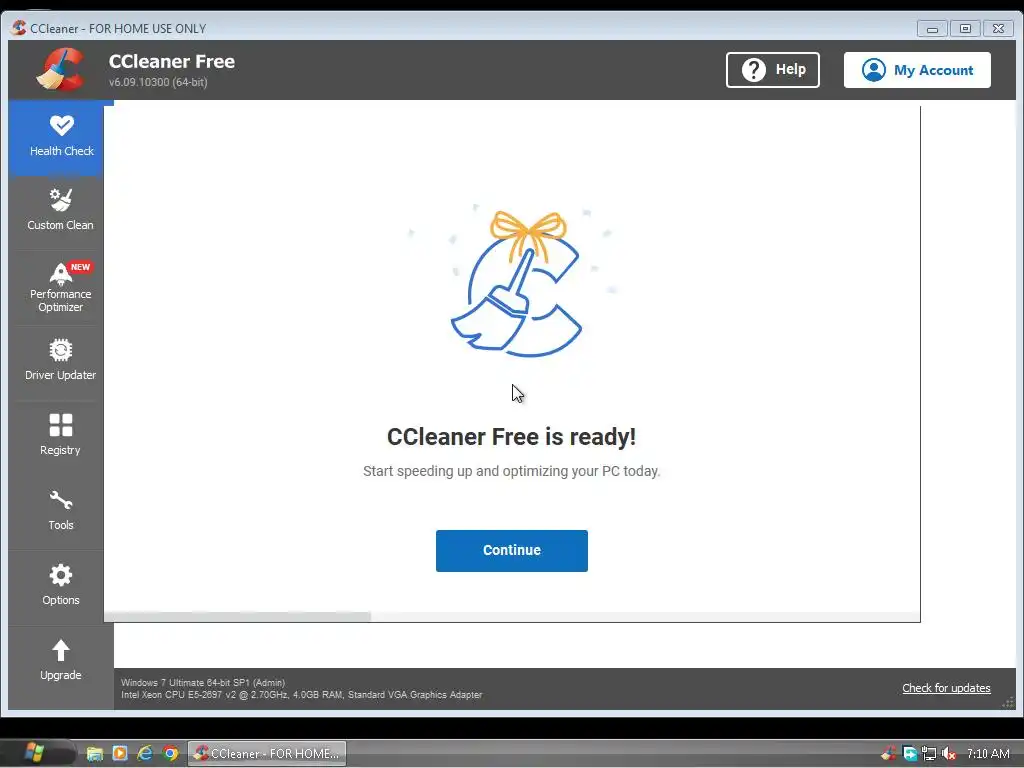Click the CCleaner logo in header

coord(60,69)
